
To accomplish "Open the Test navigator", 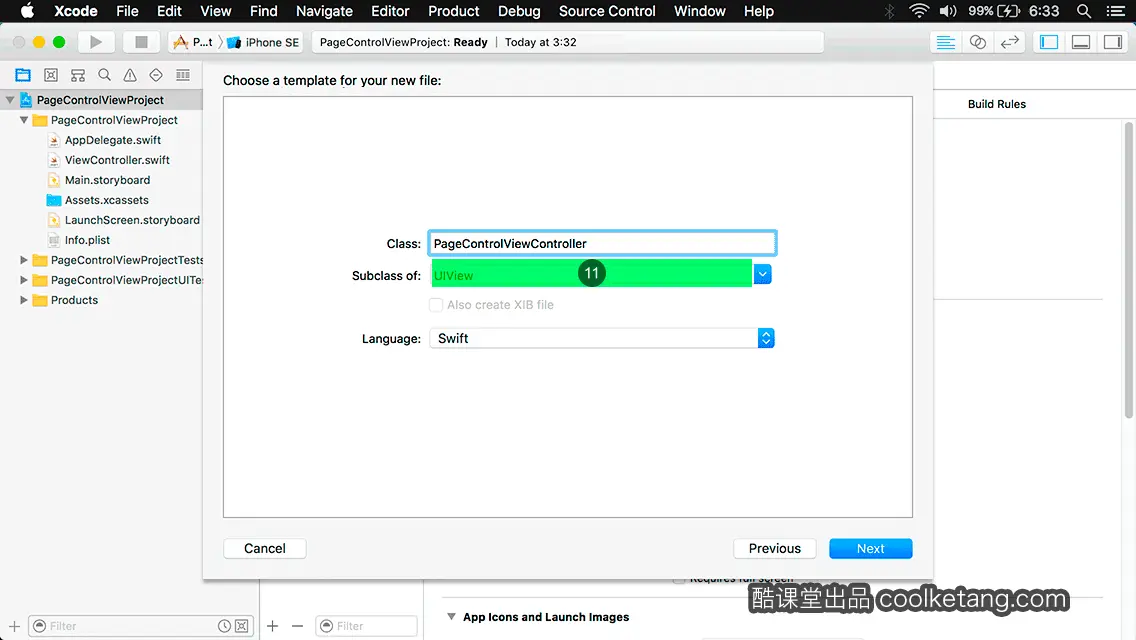I will point(156,75).
